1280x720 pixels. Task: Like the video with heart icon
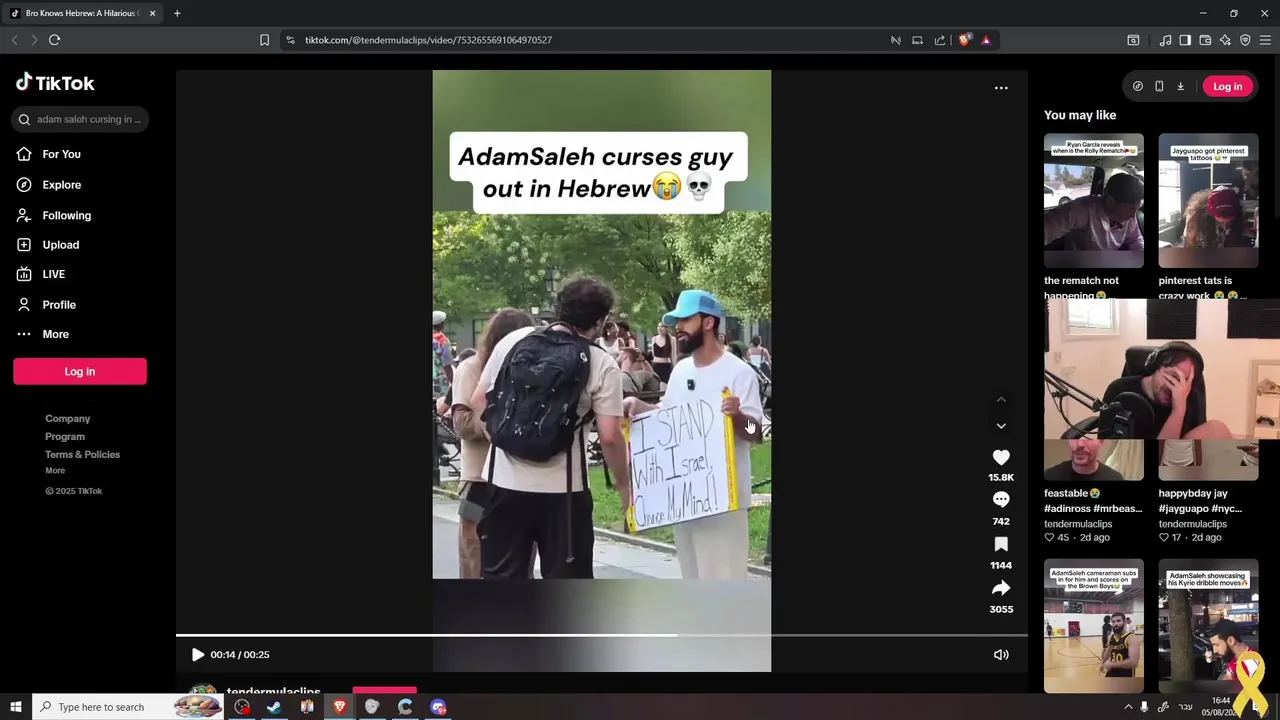1001,457
